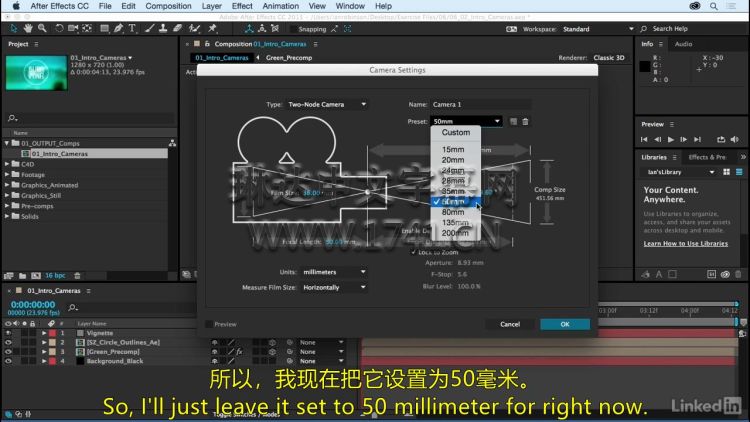Screen dimensions: 750x422
Task: Open camera Type dropdown Two-Node Camera
Action: click(327, 104)
